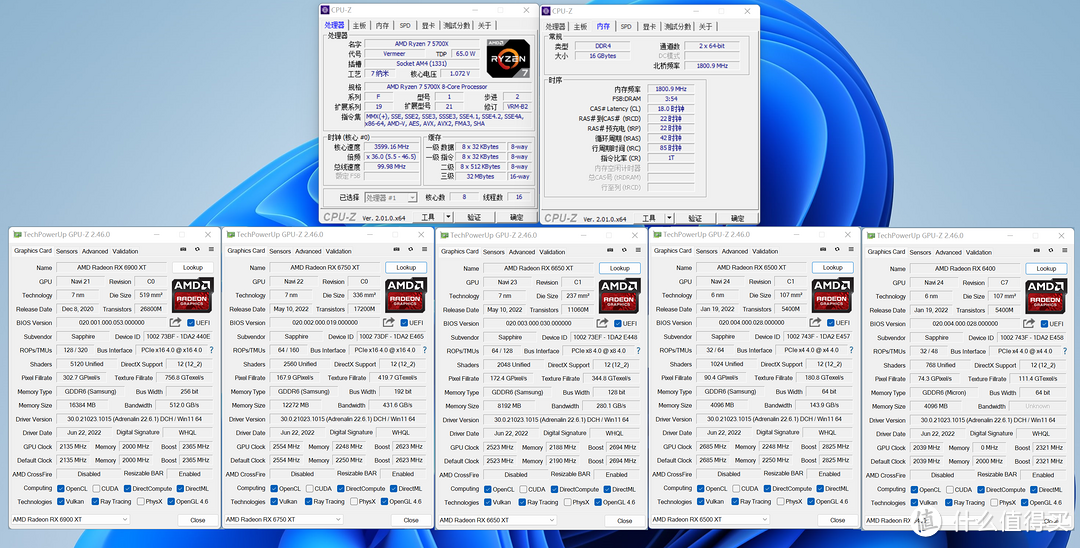This screenshot has height=548, width=1080.
Task: Click '1800.9 MHz' 内存频率 value in CPU-Z
Action: [670, 89]
